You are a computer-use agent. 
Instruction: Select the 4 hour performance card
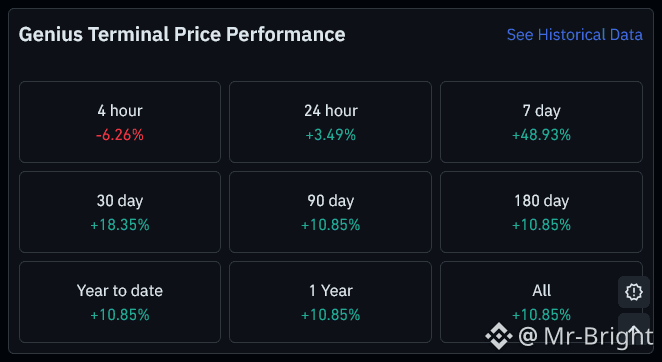(x=120, y=122)
